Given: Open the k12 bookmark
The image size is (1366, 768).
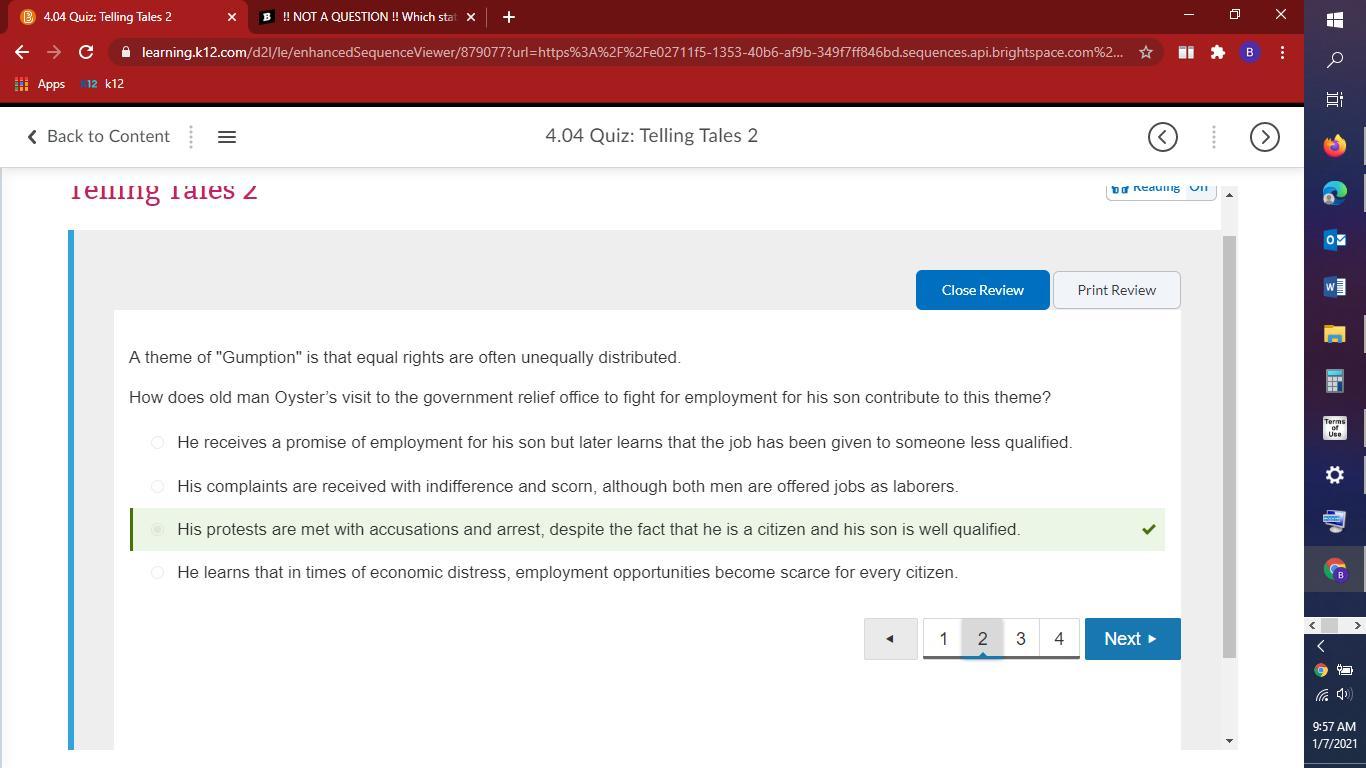Looking at the screenshot, I should coord(103,84).
